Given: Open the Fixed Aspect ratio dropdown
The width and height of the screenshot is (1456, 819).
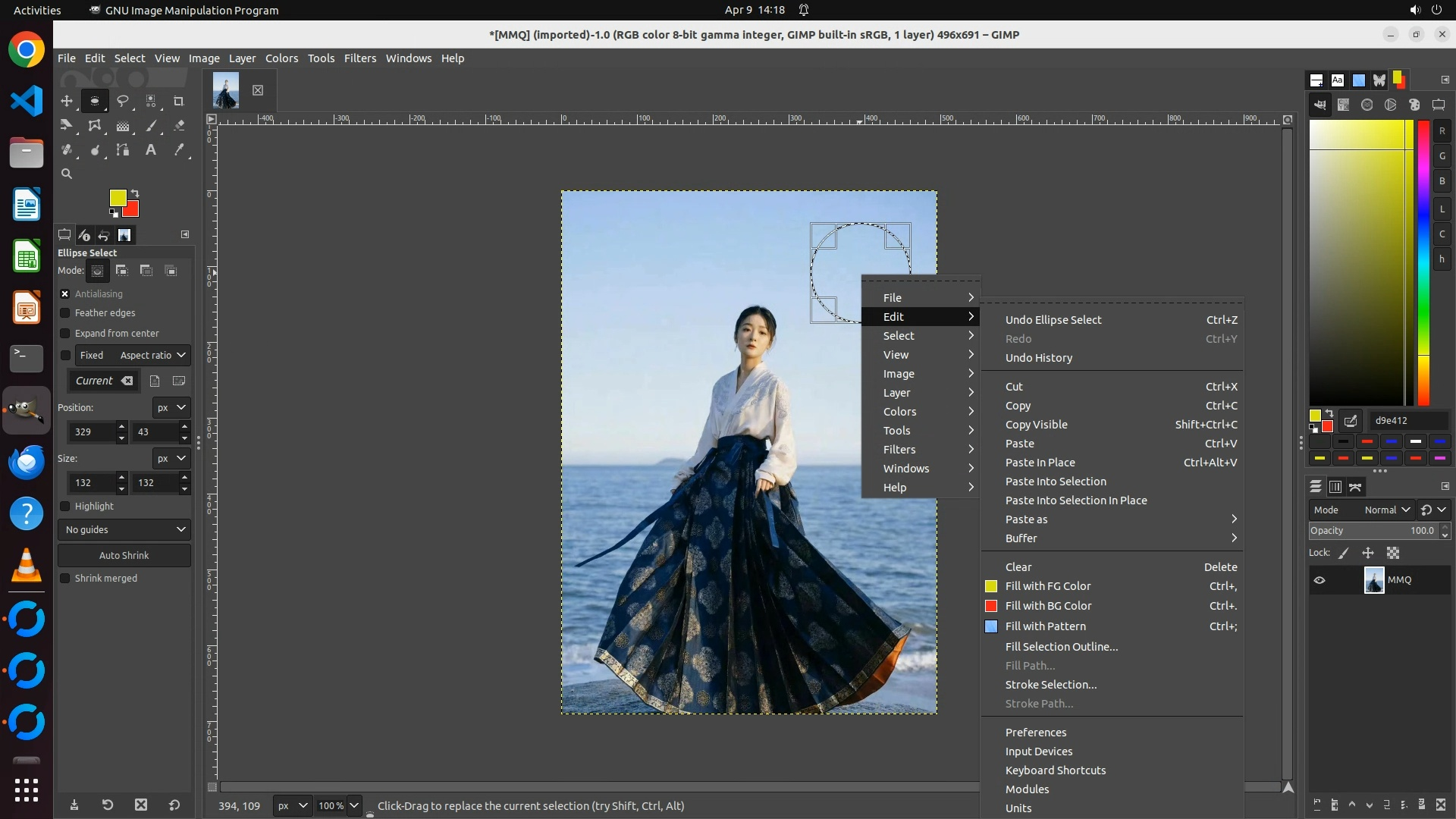Looking at the screenshot, I should pos(153,356).
